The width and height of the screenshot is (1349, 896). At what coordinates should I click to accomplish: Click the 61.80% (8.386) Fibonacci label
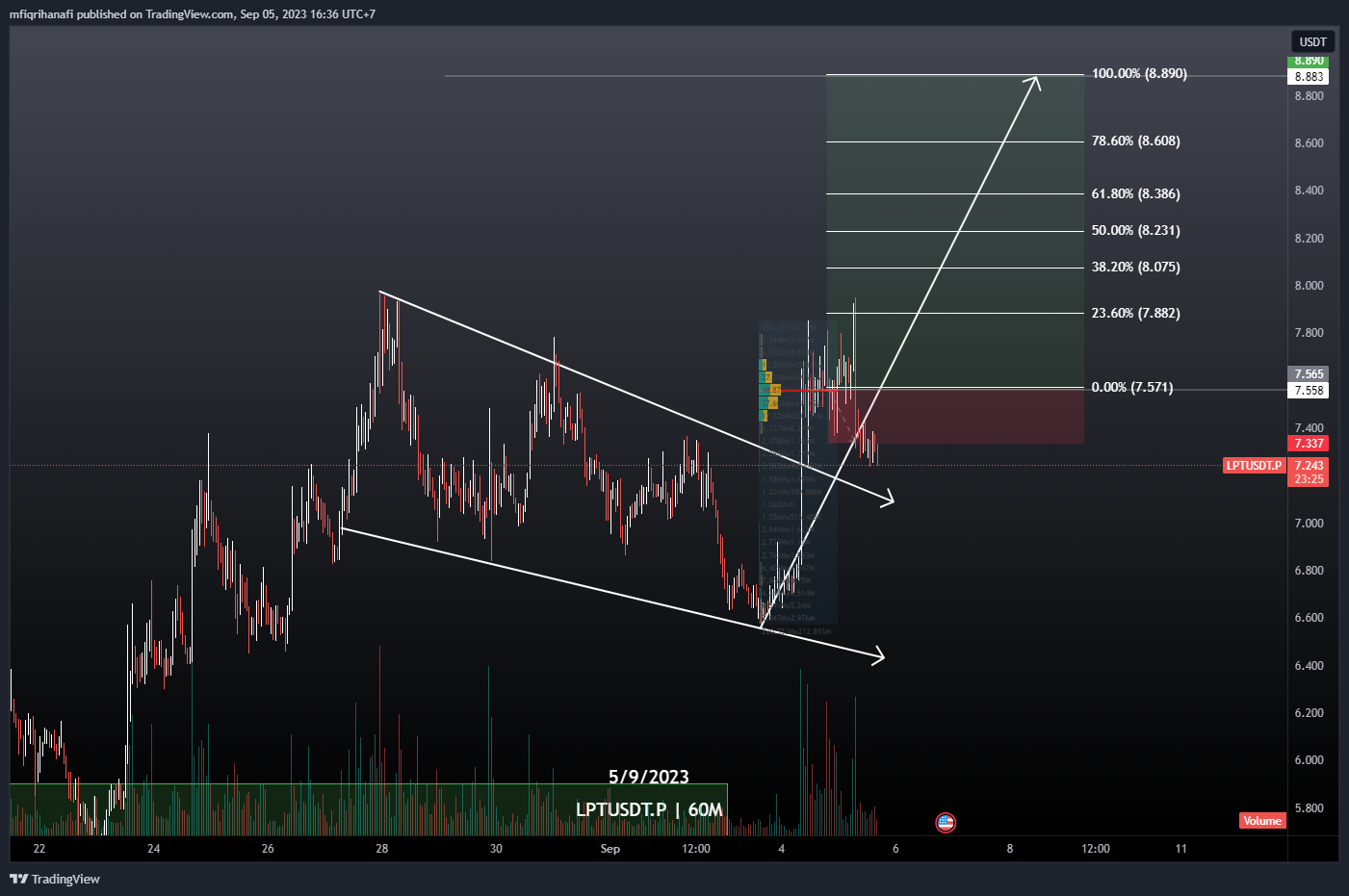tap(1136, 194)
